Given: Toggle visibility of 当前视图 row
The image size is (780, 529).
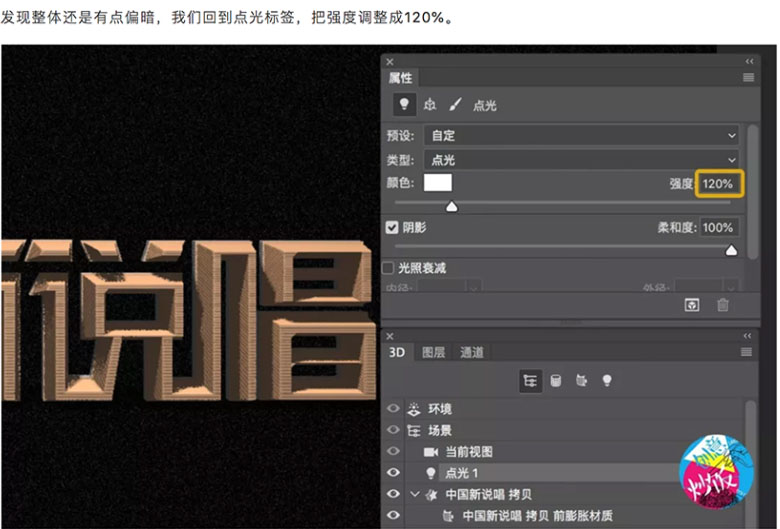Looking at the screenshot, I should [x=393, y=451].
